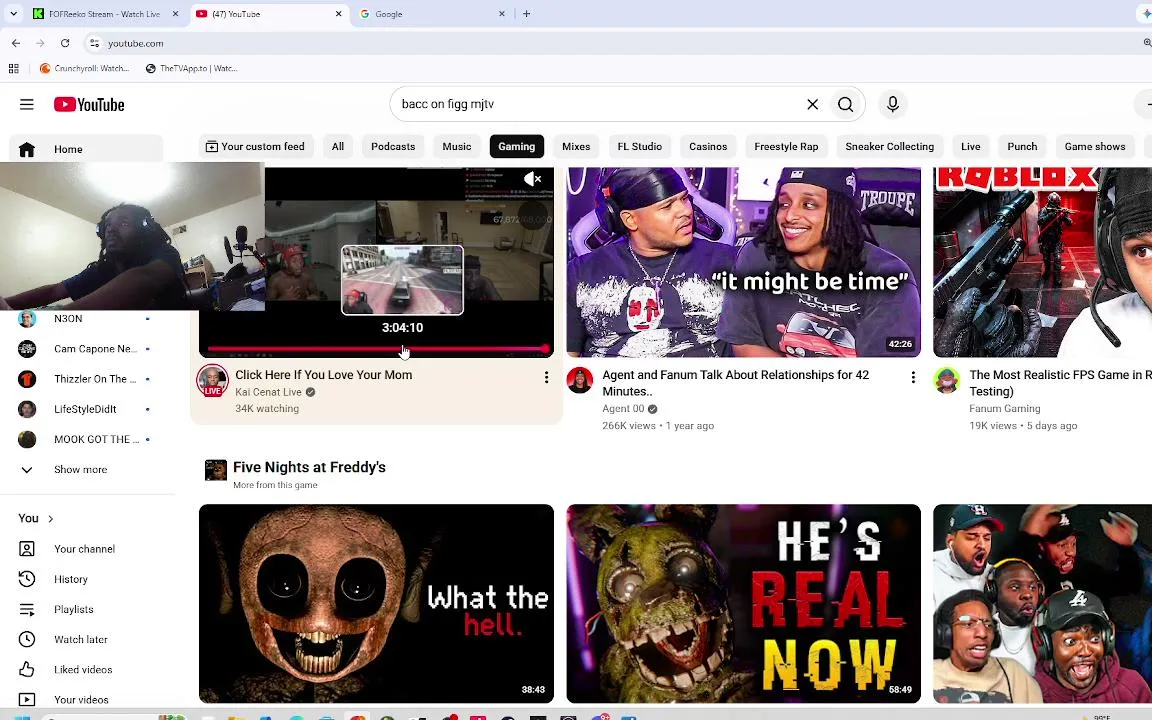
Task: Open the Five Nights at Freddy's heading
Action: pyautogui.click(x=309, y=467)
